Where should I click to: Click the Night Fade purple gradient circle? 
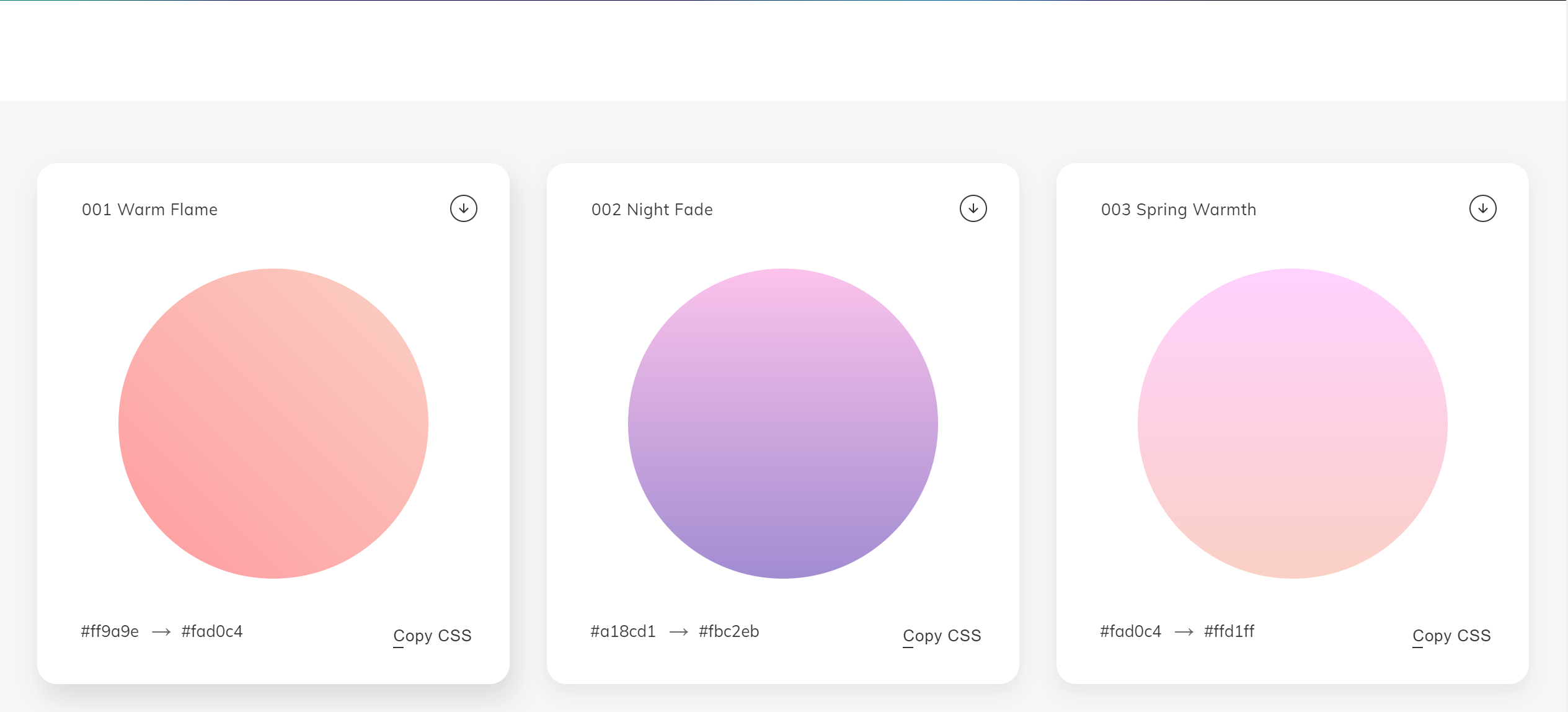pyautogui.click(x=783, y=424)
